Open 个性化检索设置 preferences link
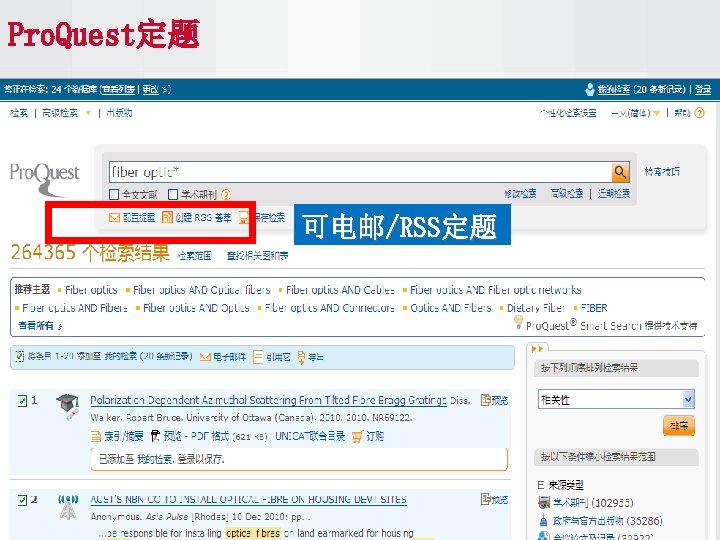 coord(568,112)
